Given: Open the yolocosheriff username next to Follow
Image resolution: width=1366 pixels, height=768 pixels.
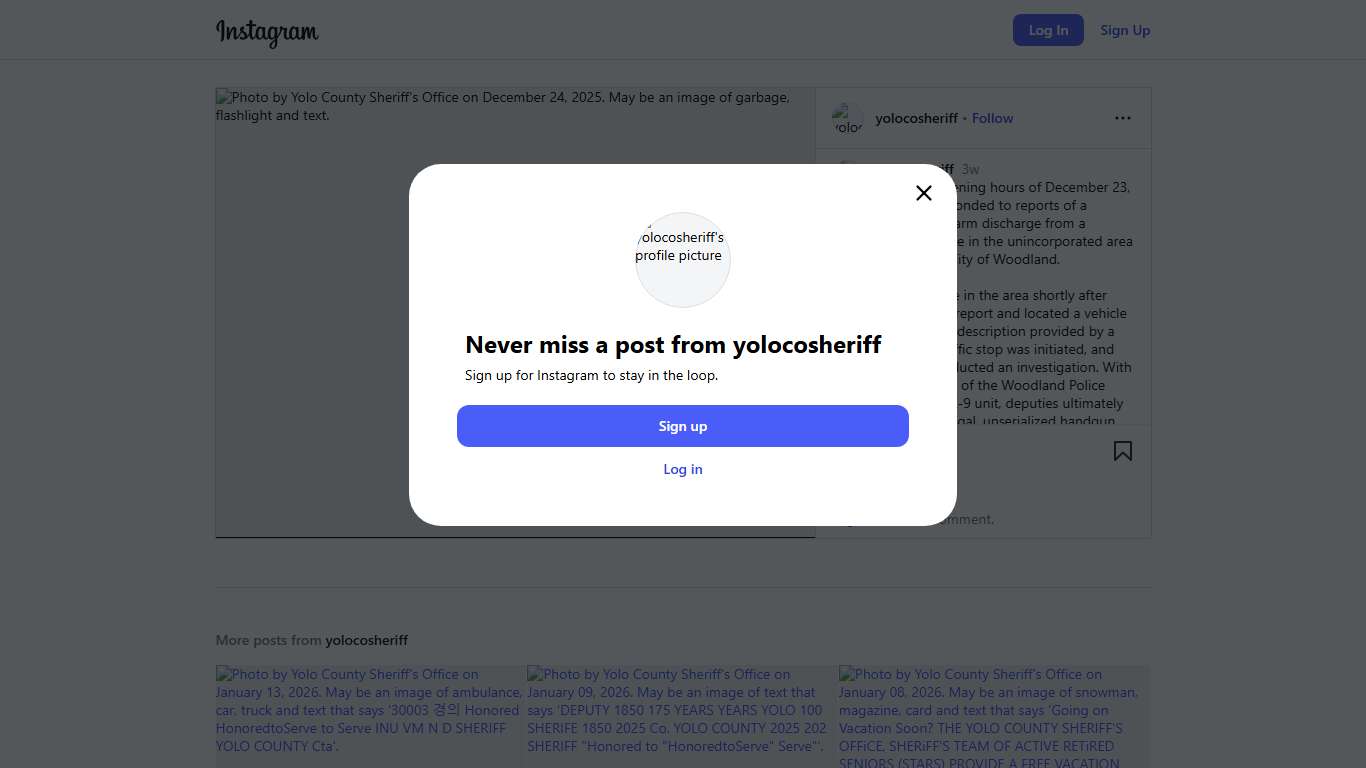Looking at the screenshot, I should [916, 118].
